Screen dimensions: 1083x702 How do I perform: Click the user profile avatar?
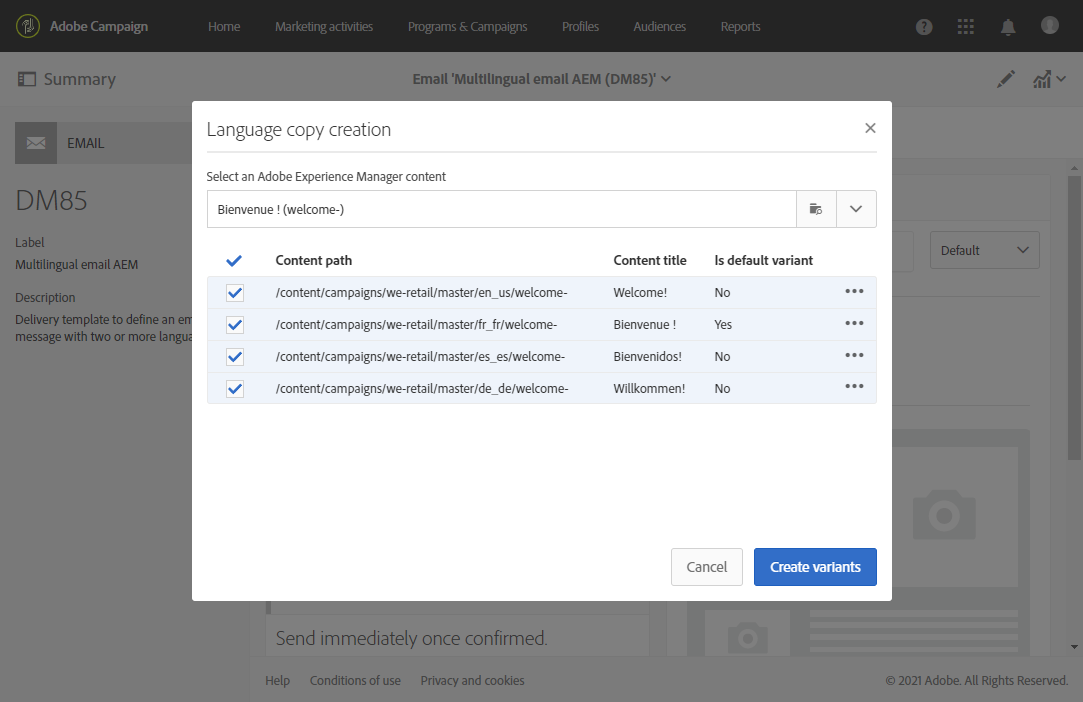click(1049, 25)
